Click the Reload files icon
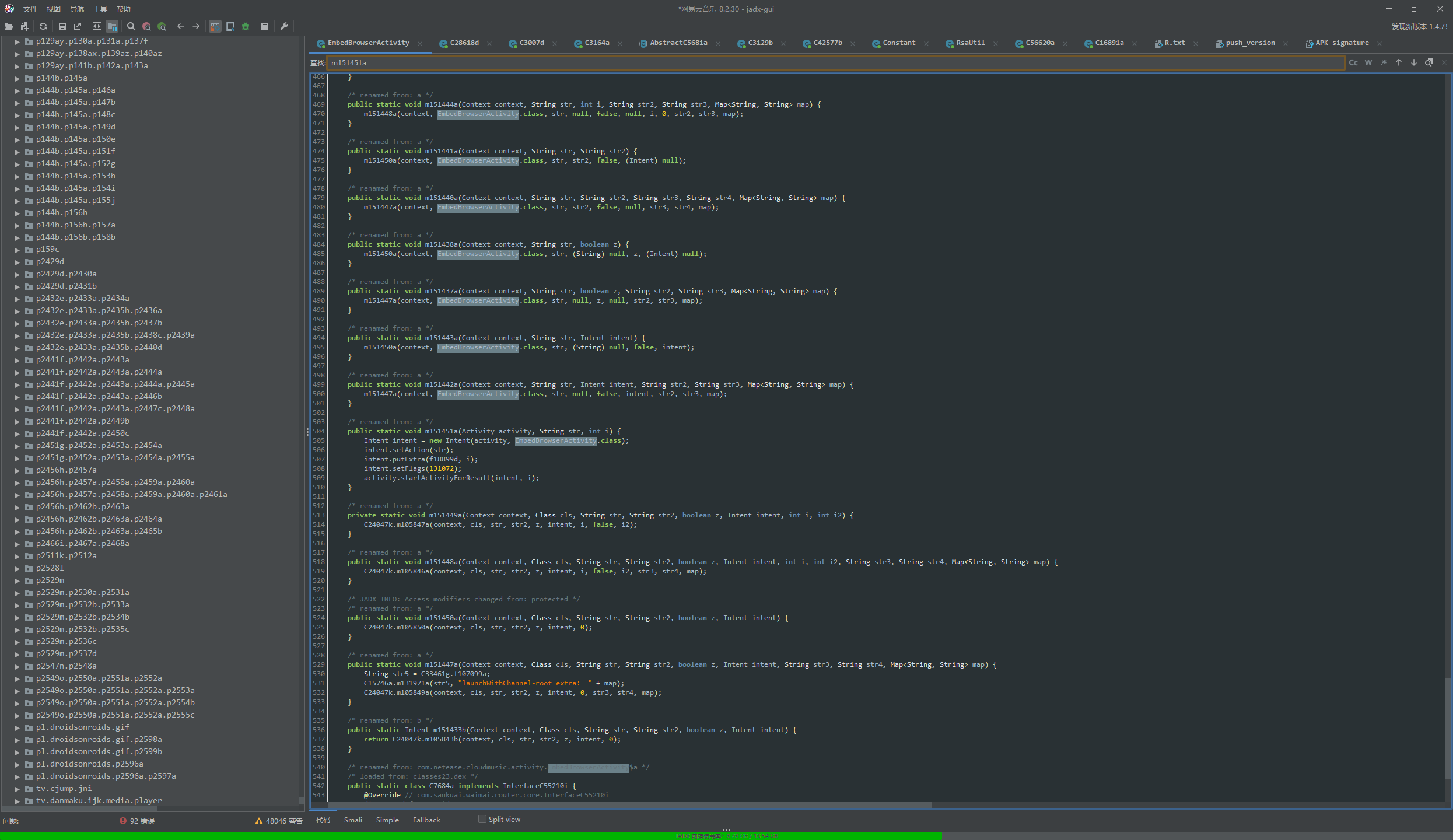The height and width of the screenshot is (840, 1453). tap(43, 26)
